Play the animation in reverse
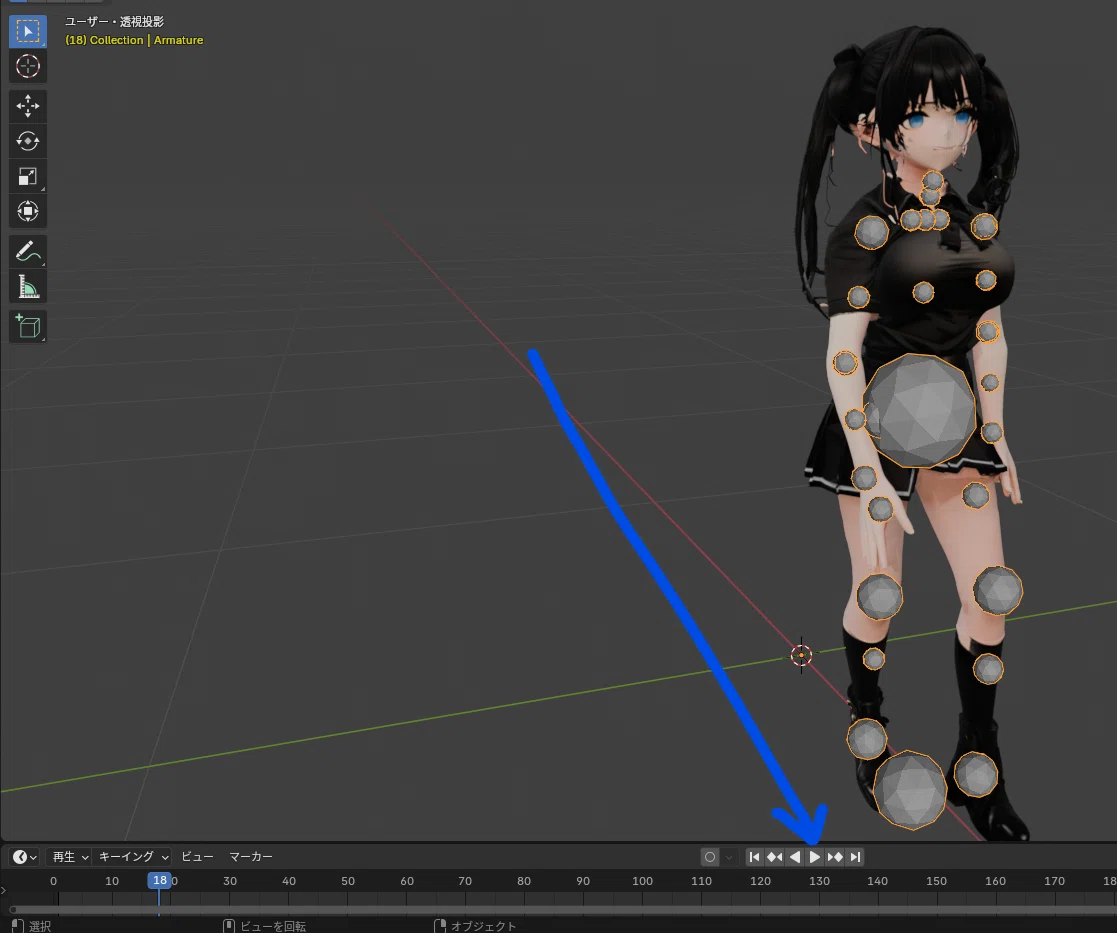Screen dimensions: 1117x933 (x=795, y=857)
